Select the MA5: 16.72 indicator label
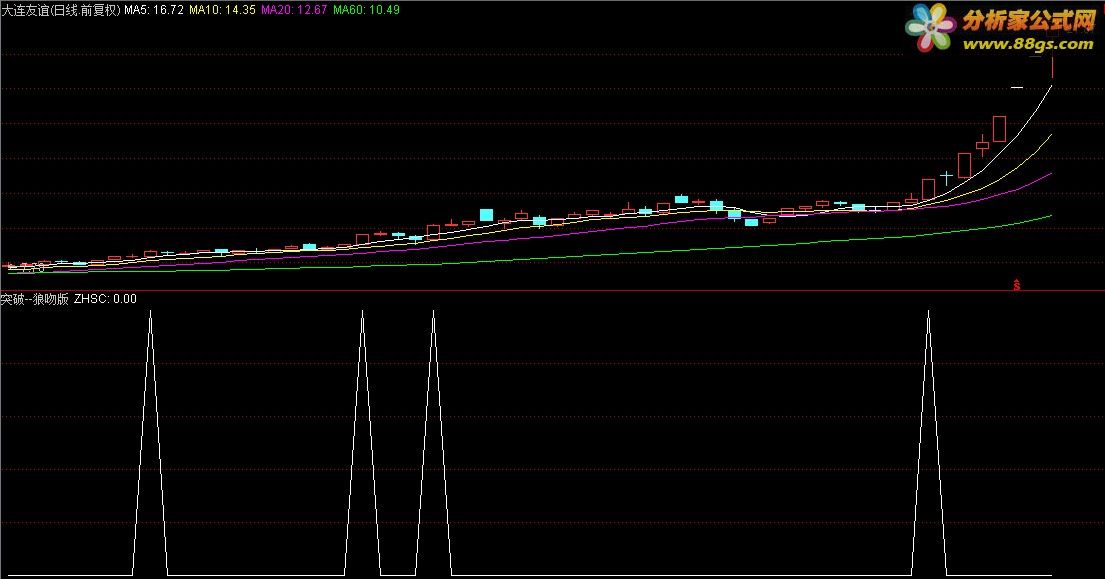 click(154, 10)
